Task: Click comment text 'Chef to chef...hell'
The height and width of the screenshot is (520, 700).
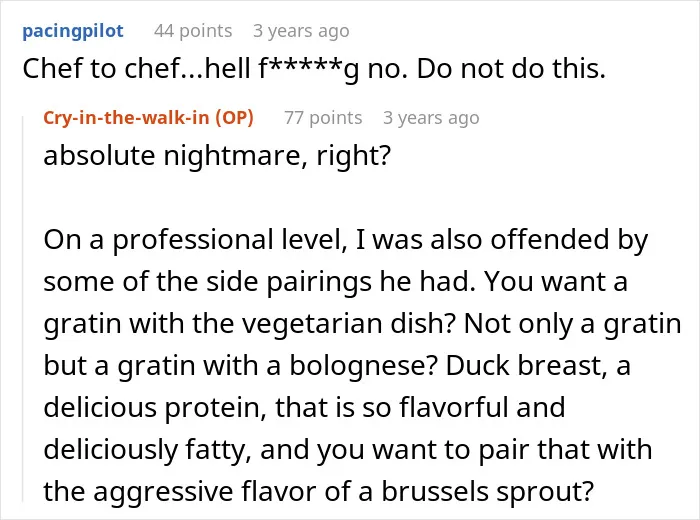Action: click(x=137, y=69)
